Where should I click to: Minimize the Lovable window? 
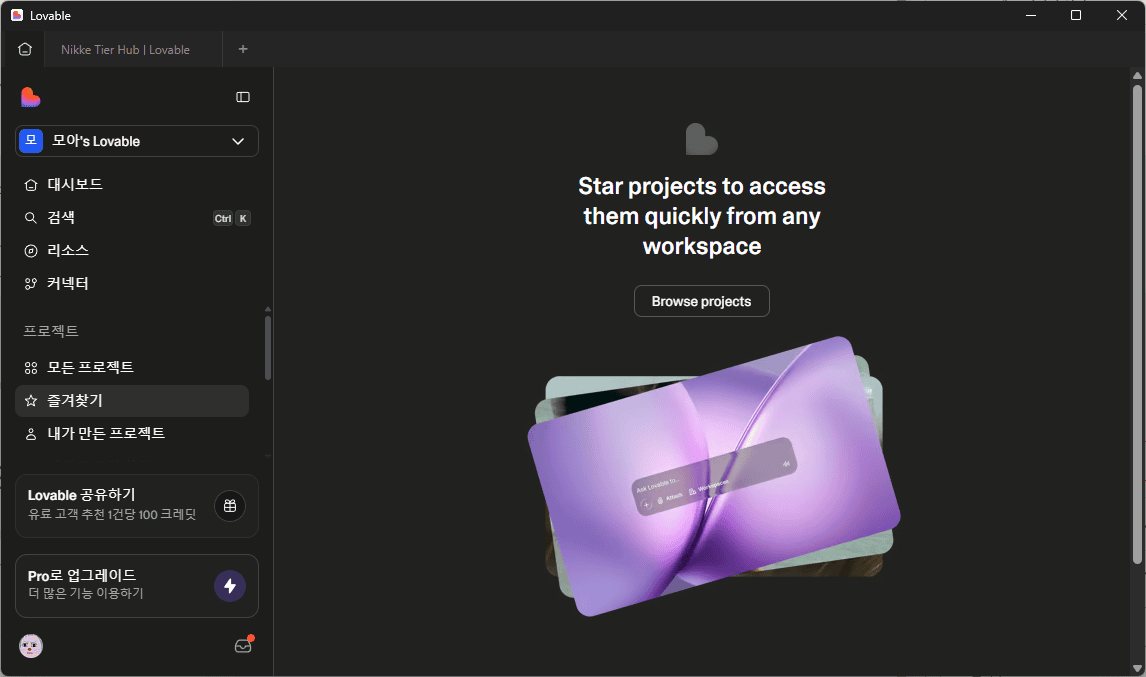[x=1031, y=15]
